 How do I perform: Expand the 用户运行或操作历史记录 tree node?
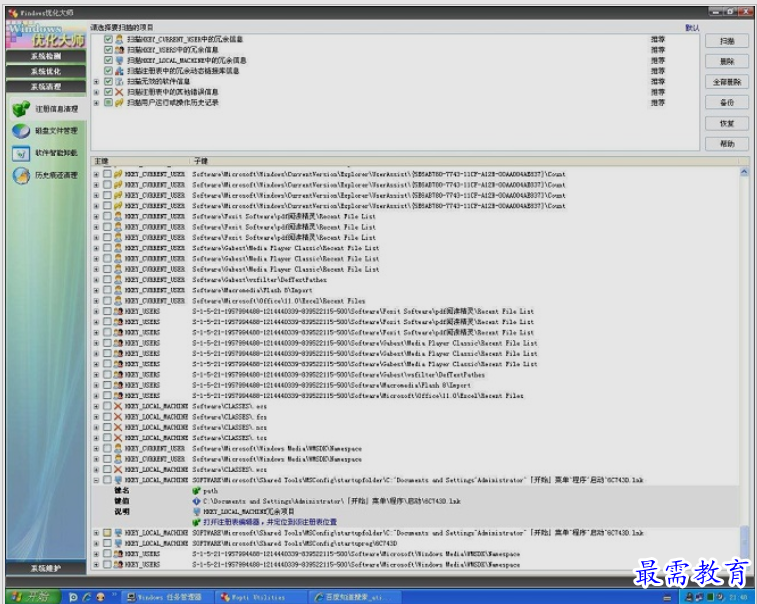(97, 102)
